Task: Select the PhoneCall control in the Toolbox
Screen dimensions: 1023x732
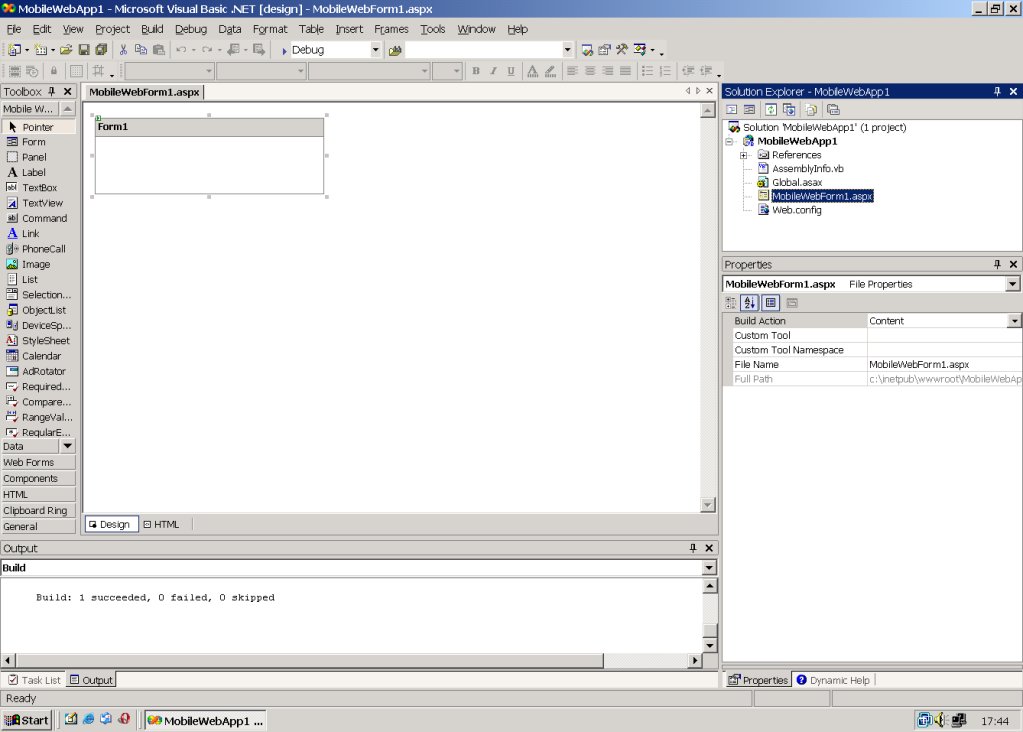Action: pyautogui.click(x=38, y=249)
